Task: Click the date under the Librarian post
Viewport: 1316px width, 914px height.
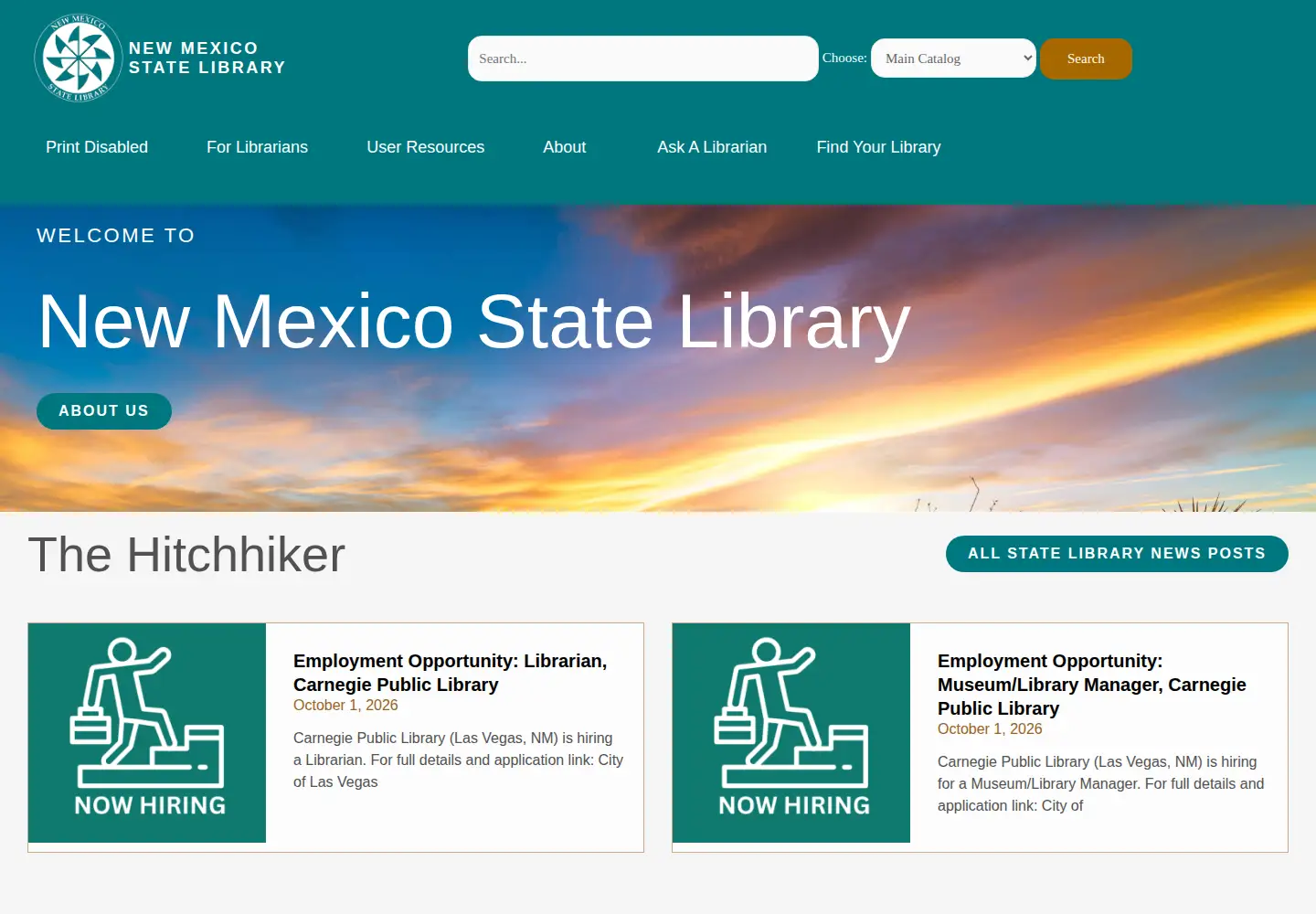Action: click(345, 706)
